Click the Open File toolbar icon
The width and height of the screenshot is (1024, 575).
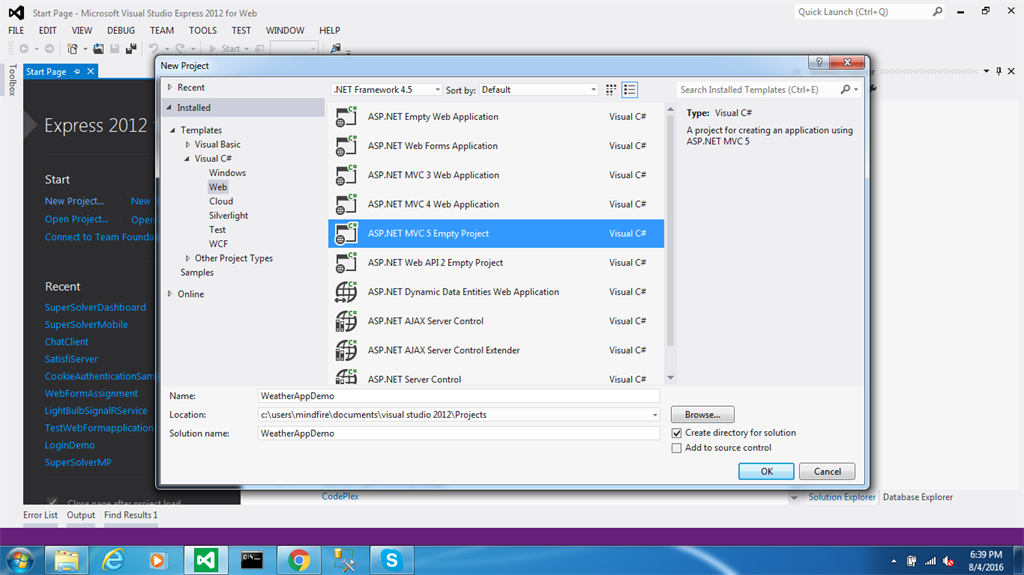tap(98, 48)
